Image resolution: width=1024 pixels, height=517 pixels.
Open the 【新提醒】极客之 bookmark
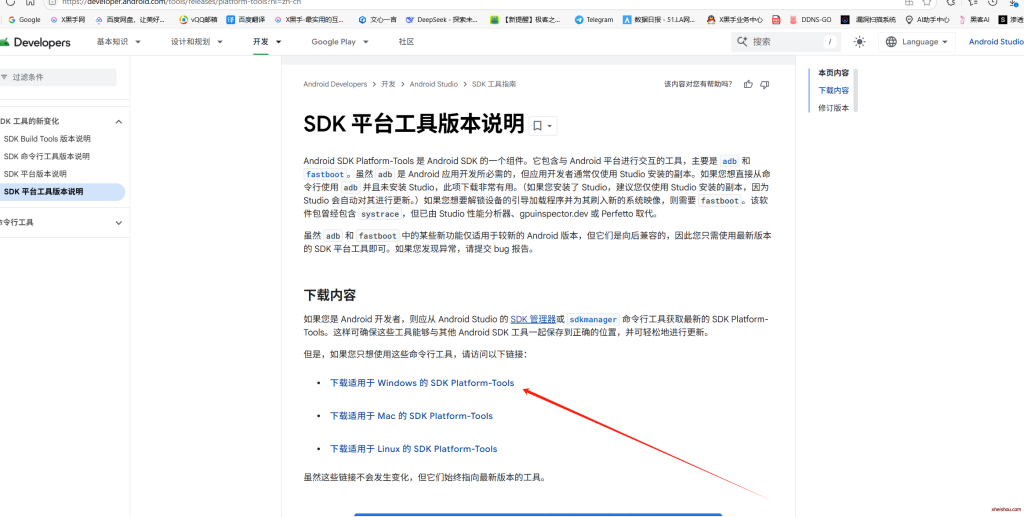coord(526,20)
